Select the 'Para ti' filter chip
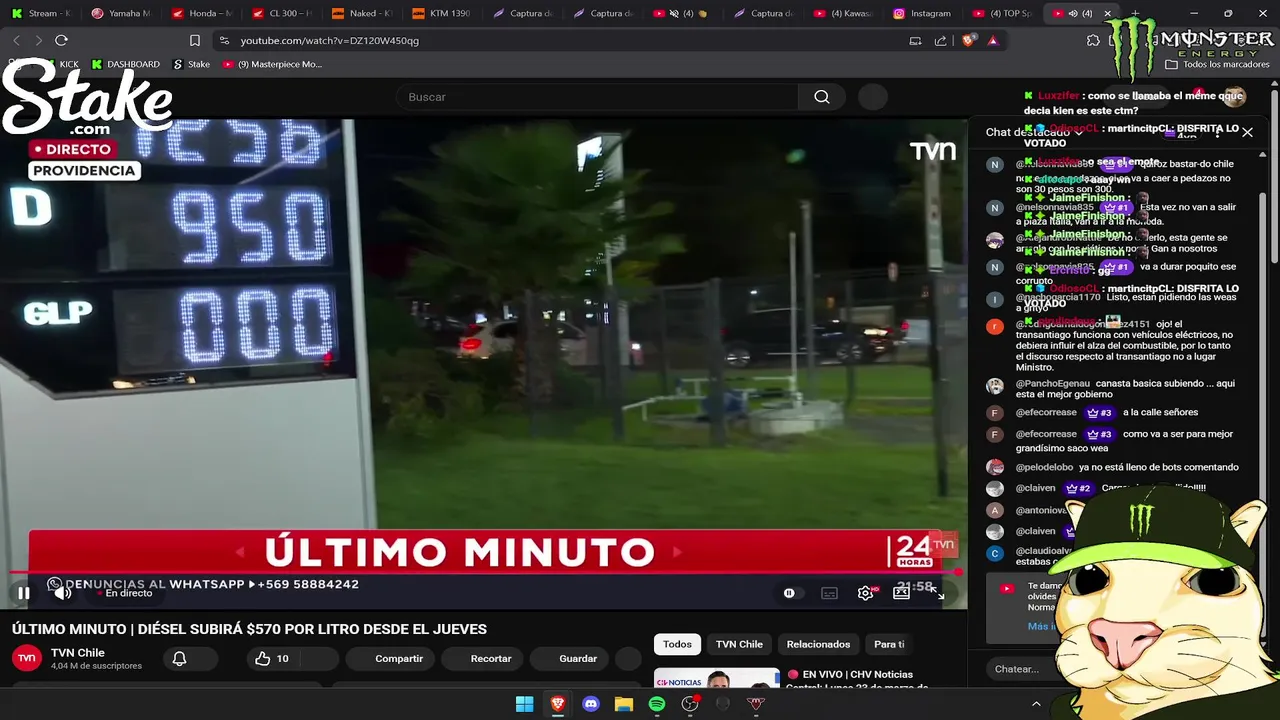 pos(889,644)
